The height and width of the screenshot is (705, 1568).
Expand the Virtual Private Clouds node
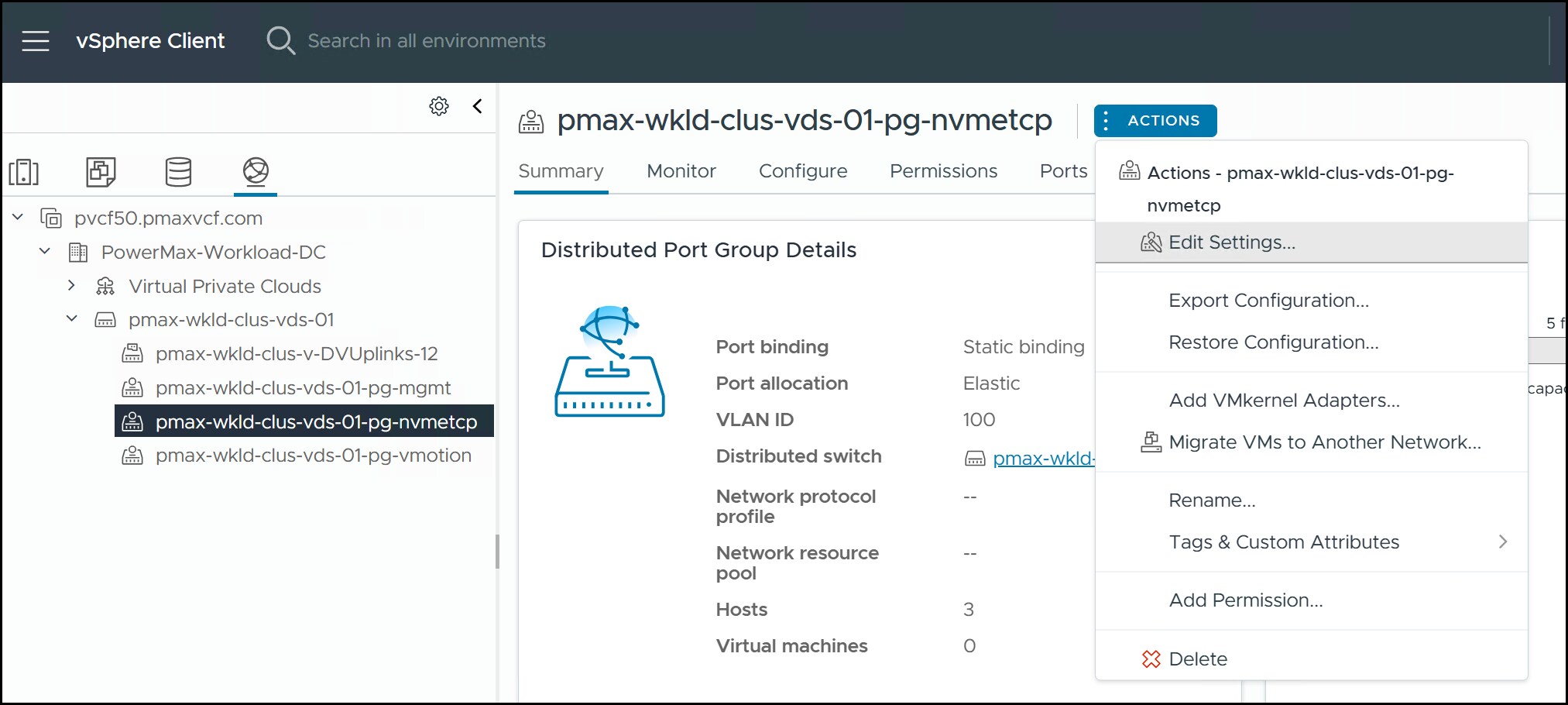71,286
